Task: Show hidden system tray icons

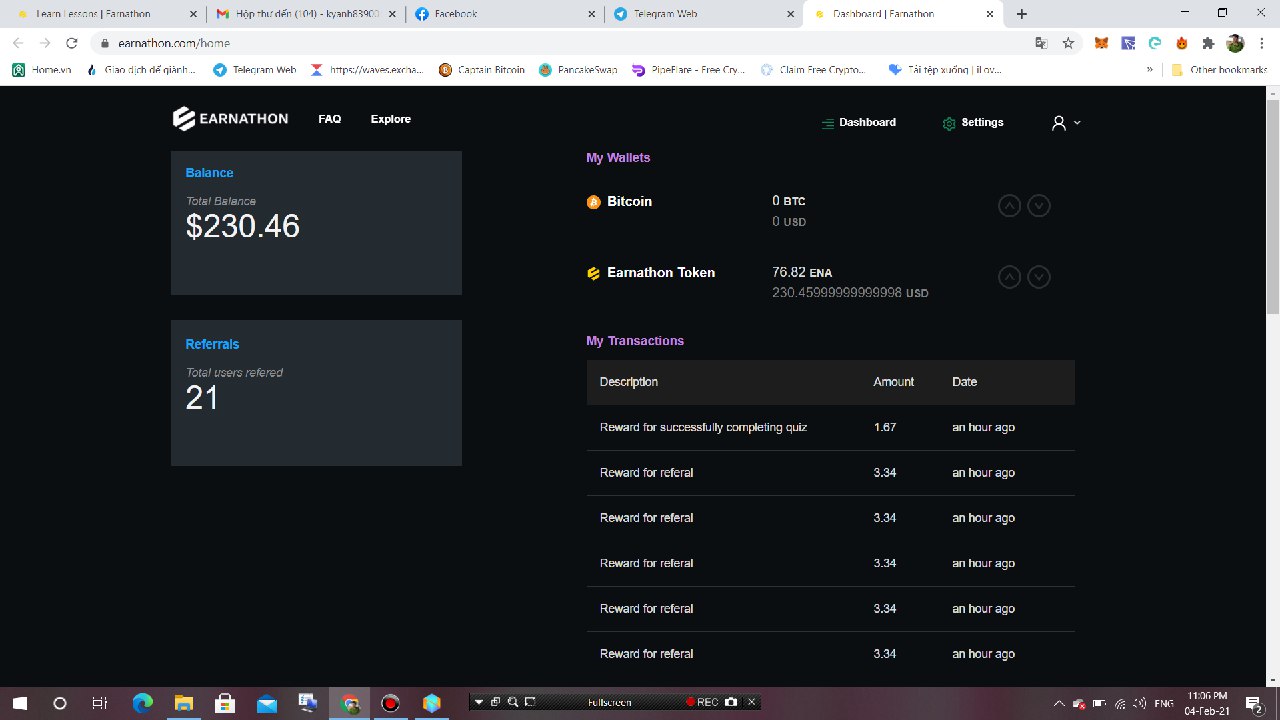Action: (x=1059, y=703)
